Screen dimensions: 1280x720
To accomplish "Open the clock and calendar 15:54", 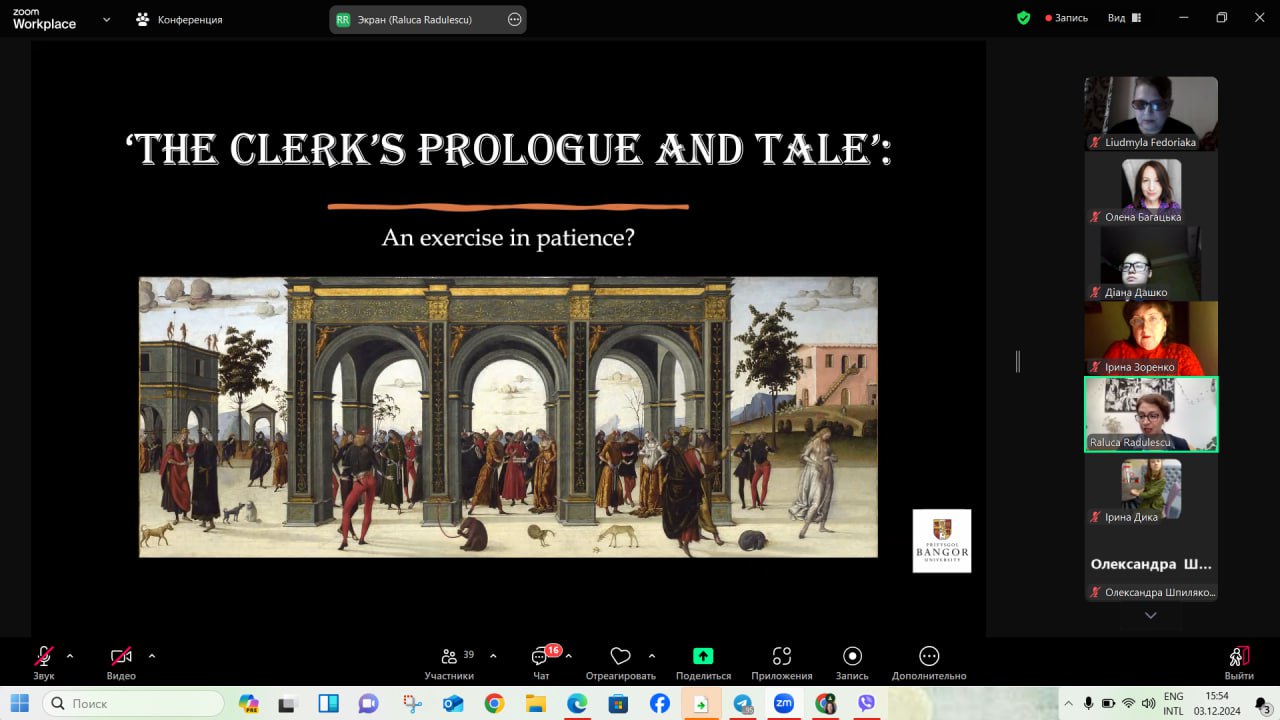I will [1216, 704].
